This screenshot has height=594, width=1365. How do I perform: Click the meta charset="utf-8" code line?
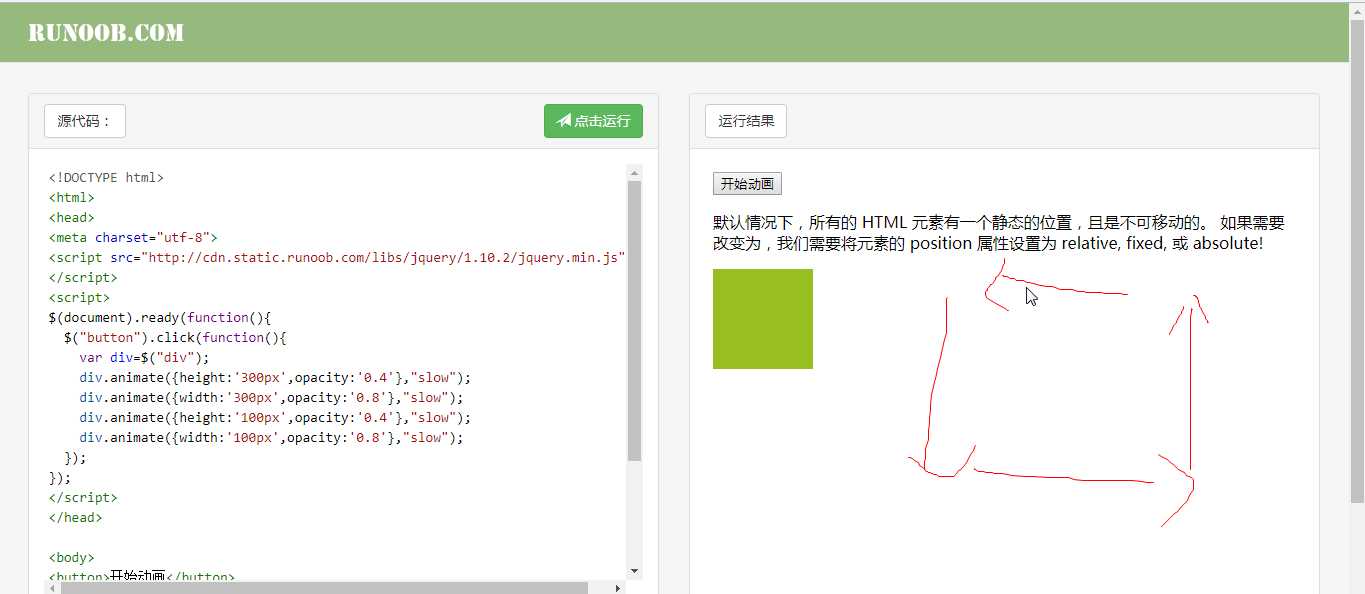tap(133, 238)
